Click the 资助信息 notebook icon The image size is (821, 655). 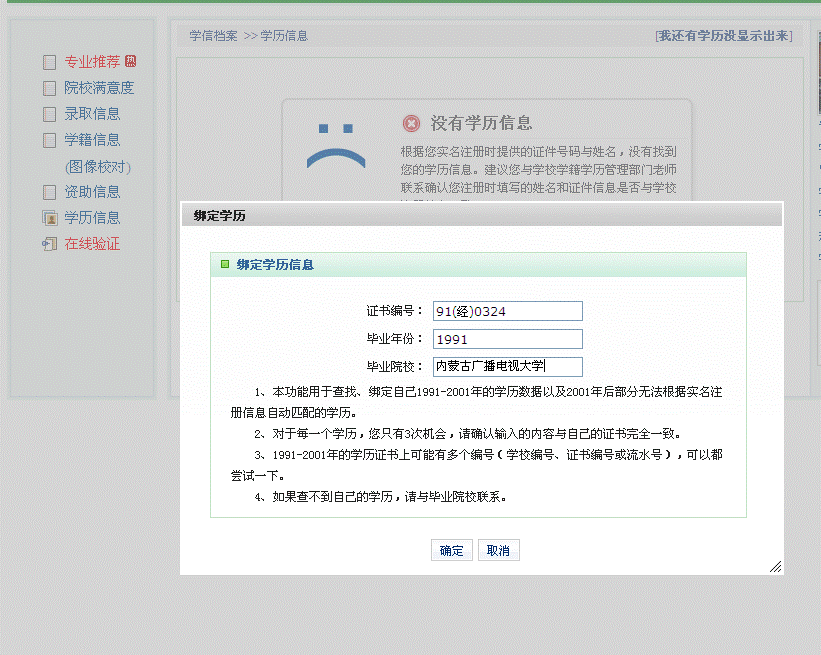click(47, 191)
